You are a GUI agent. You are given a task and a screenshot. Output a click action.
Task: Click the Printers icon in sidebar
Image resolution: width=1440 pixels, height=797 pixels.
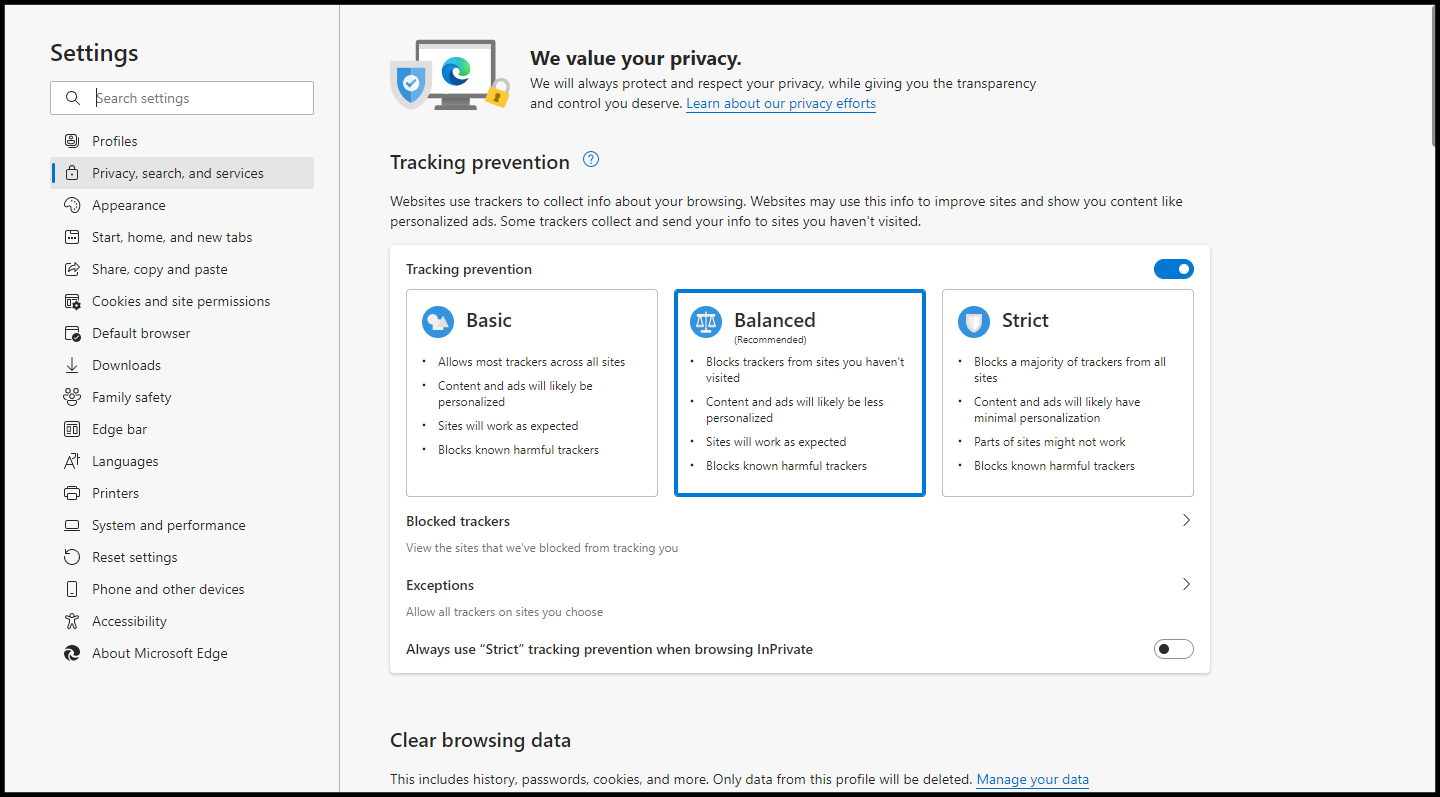72,493
